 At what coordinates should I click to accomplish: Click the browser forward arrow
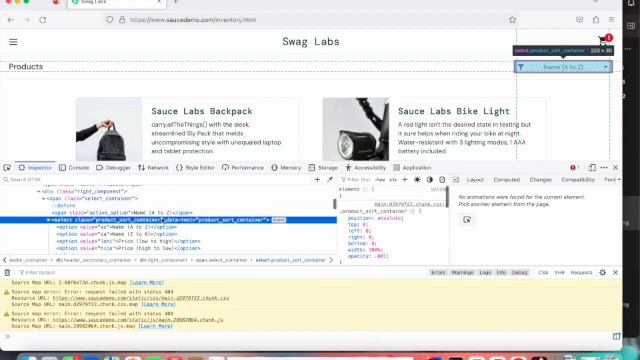pyautogui.click(x=27, y=20)
